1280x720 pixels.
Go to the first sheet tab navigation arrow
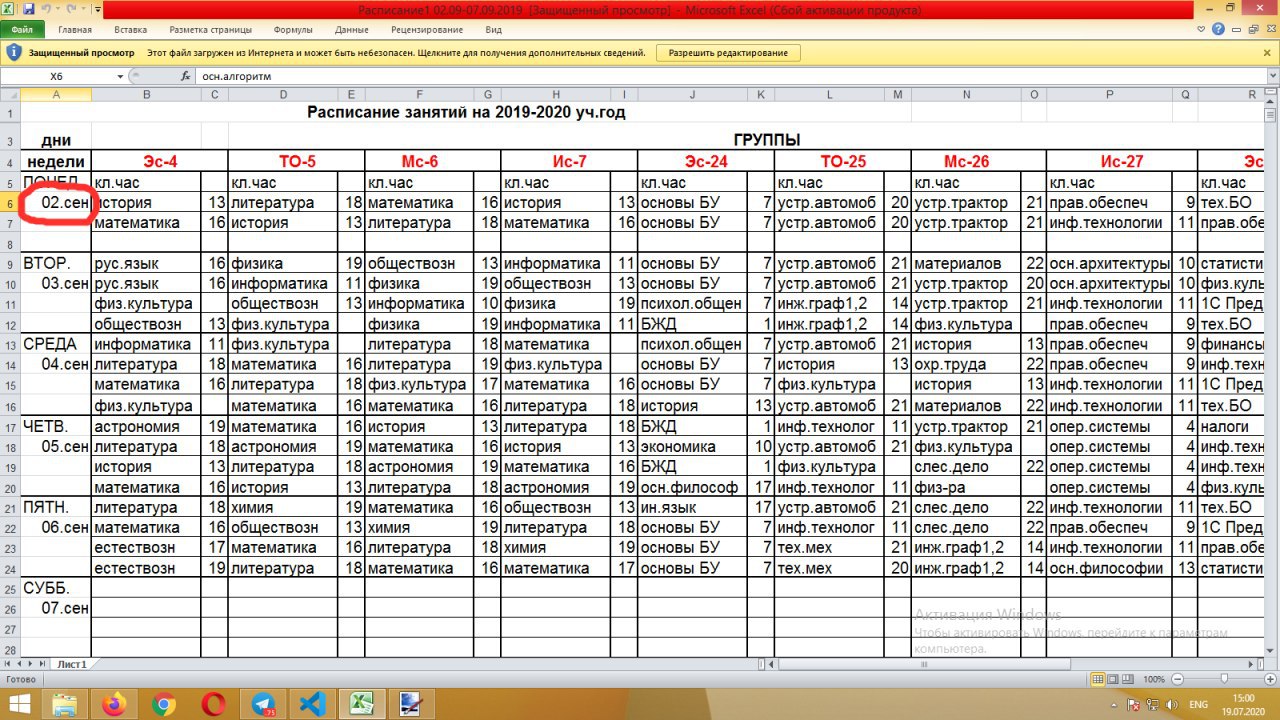tap(8, 663)
